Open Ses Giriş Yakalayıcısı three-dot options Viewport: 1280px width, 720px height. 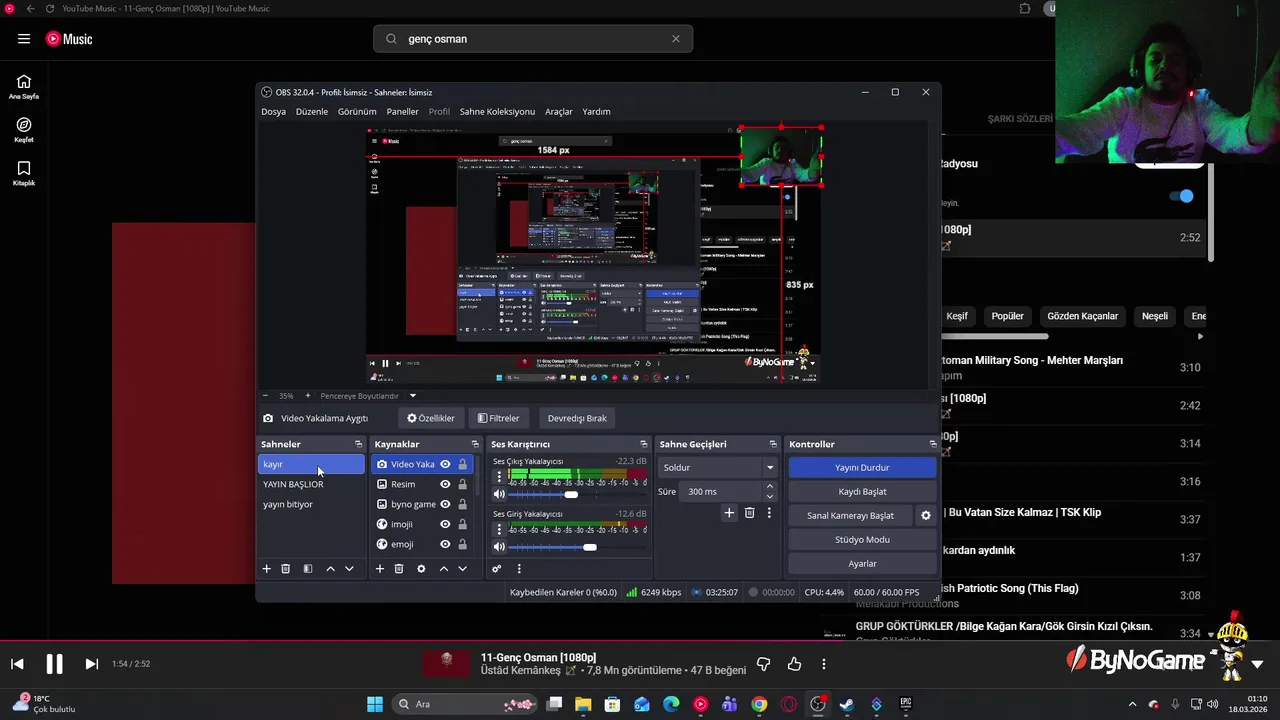tap(499, 529)
